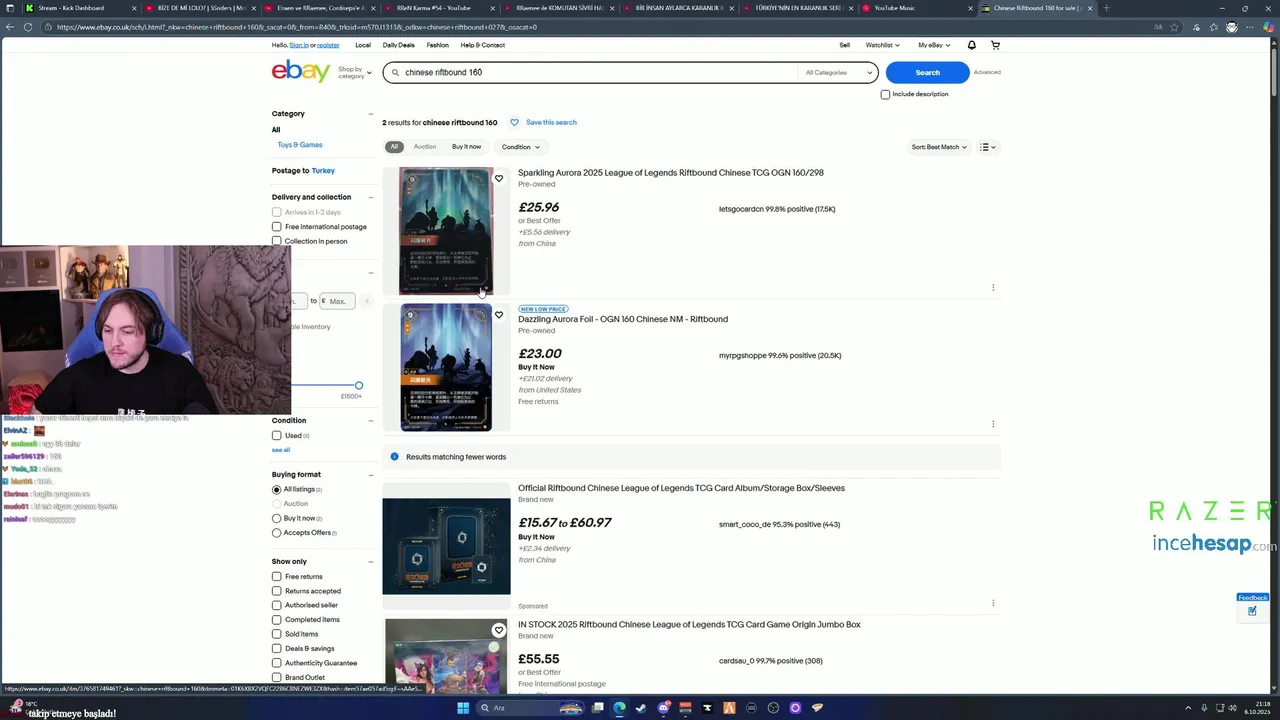
Task: Open more options for Dazzling Aurora listing
Action: pyautogui.click(x=993, y=423)
